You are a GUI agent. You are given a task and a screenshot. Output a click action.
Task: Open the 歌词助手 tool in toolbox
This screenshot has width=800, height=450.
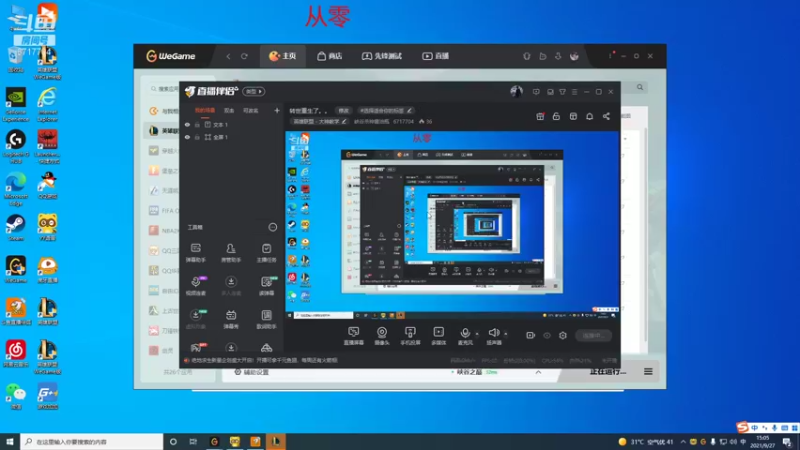266,319
